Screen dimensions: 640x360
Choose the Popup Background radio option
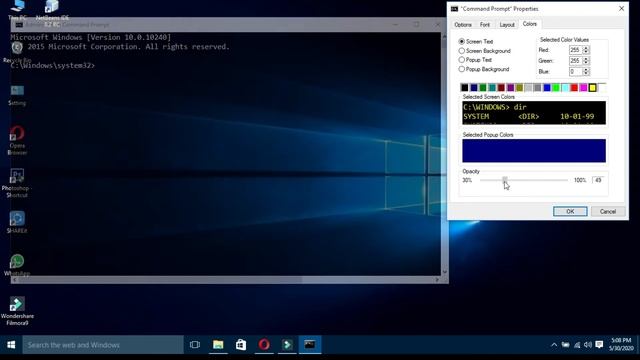pos(462,69)
